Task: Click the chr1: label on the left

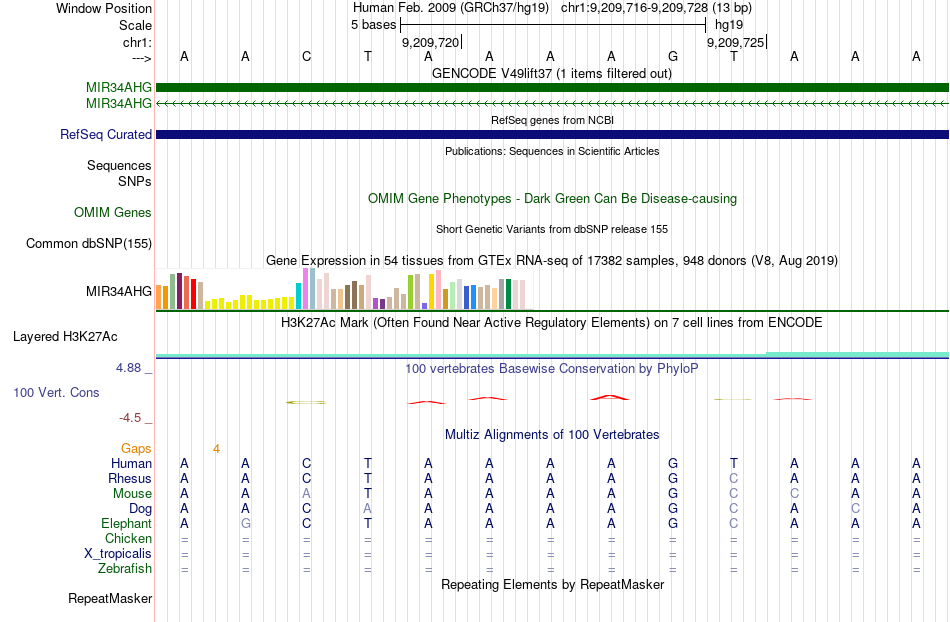Action: pos(137,42)
